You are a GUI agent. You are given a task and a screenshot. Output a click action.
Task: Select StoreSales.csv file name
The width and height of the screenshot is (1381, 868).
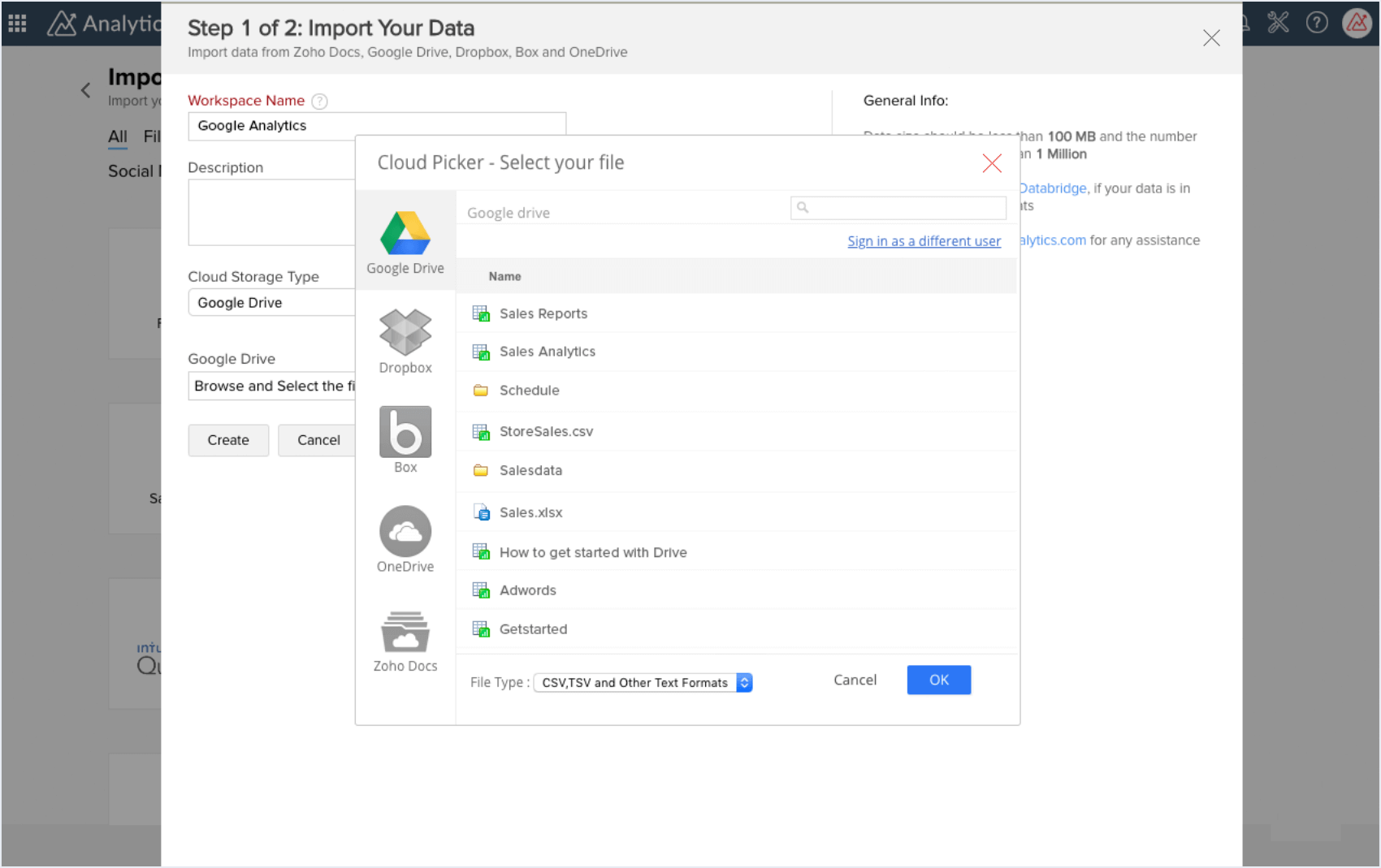[547, 431]
